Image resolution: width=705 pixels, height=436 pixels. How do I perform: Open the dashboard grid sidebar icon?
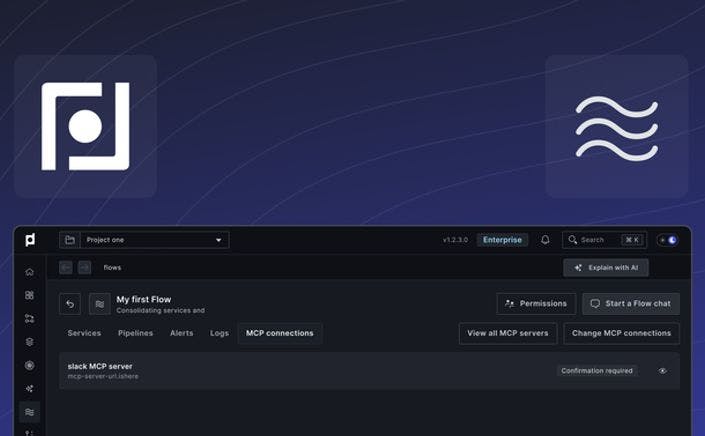pyautogui.click(x=30, y=295)
